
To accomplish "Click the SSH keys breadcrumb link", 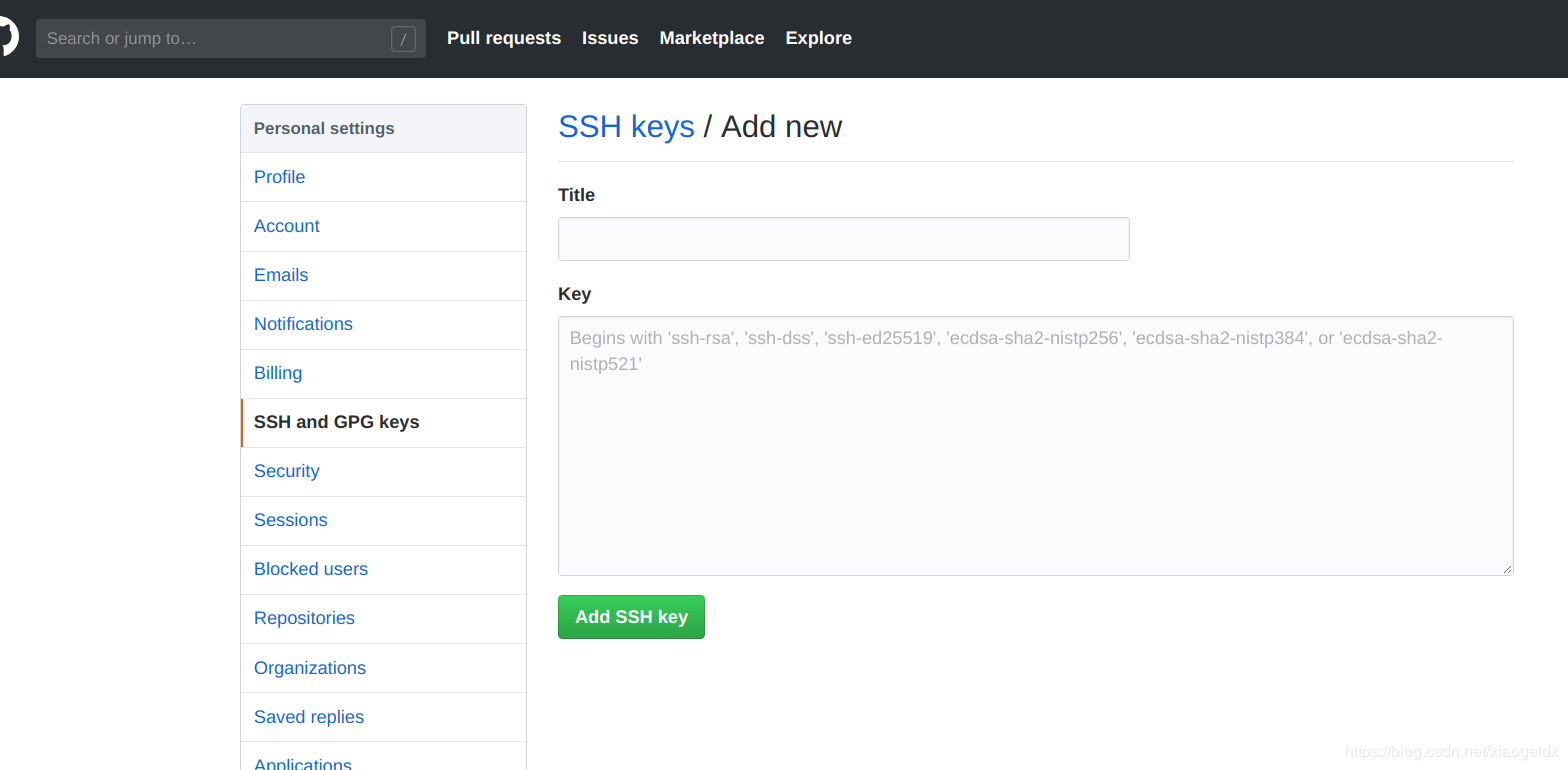I will (626, 127).
